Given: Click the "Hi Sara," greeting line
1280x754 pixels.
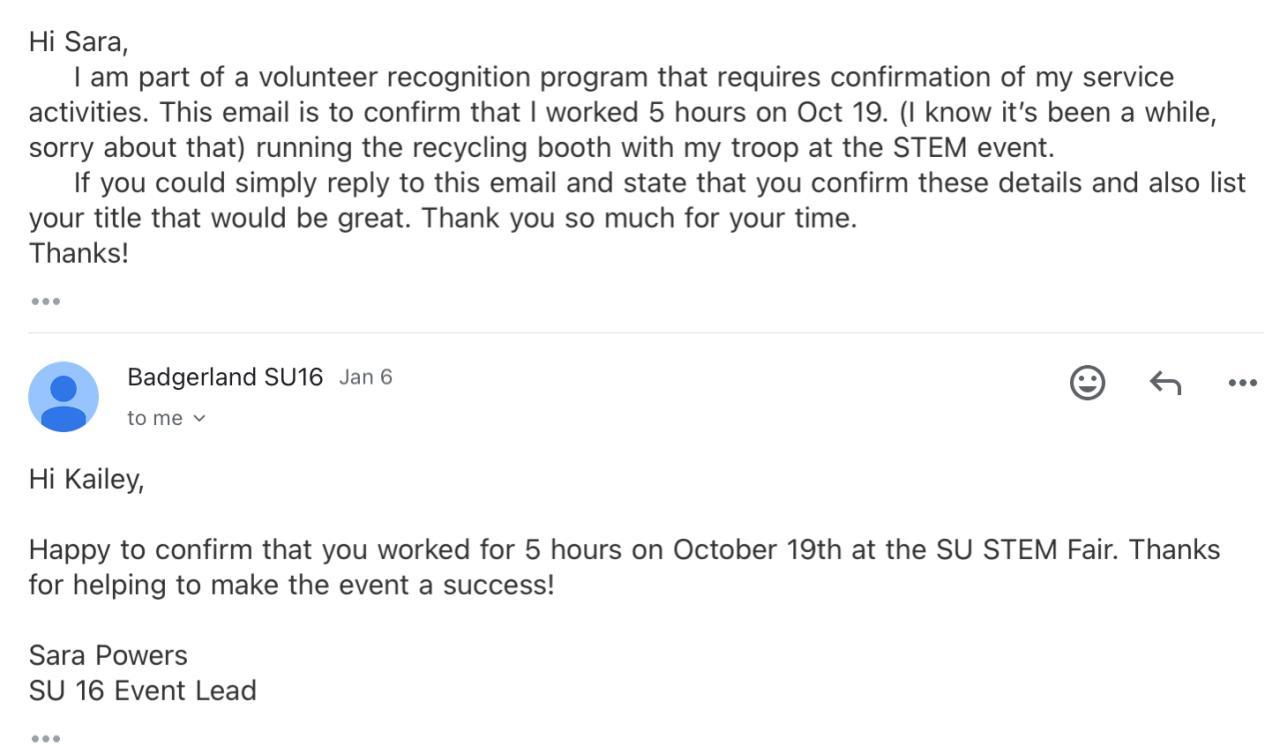Looking at the screenshot, I should [78, 41].
